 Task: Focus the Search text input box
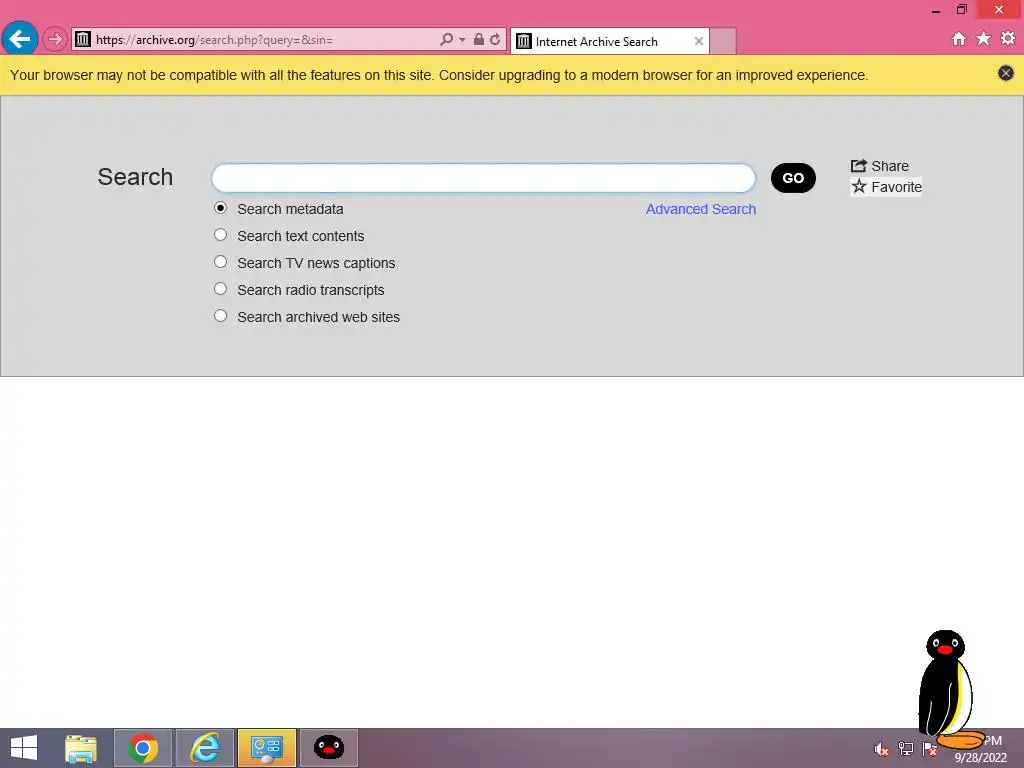tap(483, 178)
